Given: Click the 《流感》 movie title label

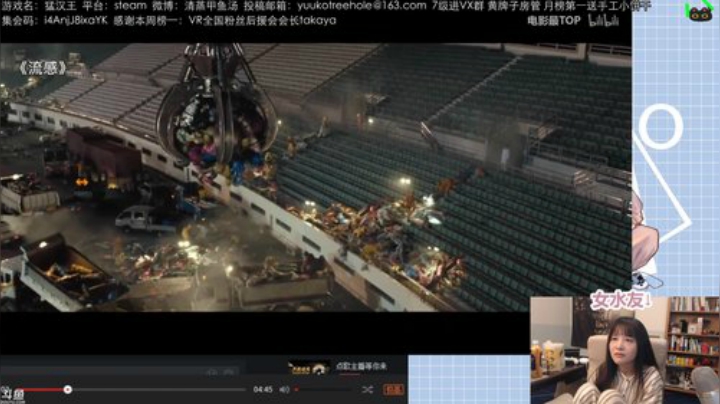Looking at the screenshot, I should [42, 68].
